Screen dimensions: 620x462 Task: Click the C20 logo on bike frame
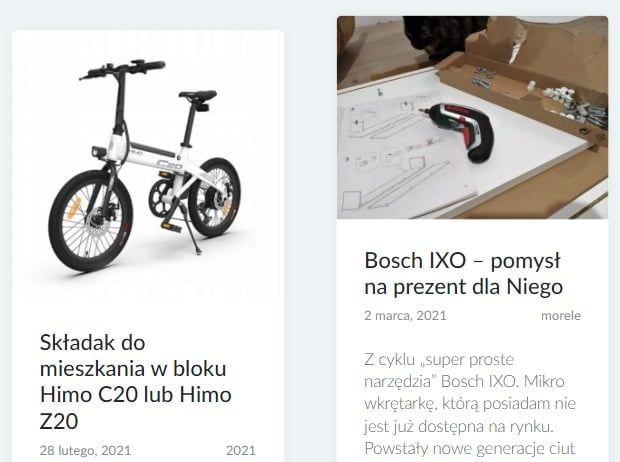(169, 164)
